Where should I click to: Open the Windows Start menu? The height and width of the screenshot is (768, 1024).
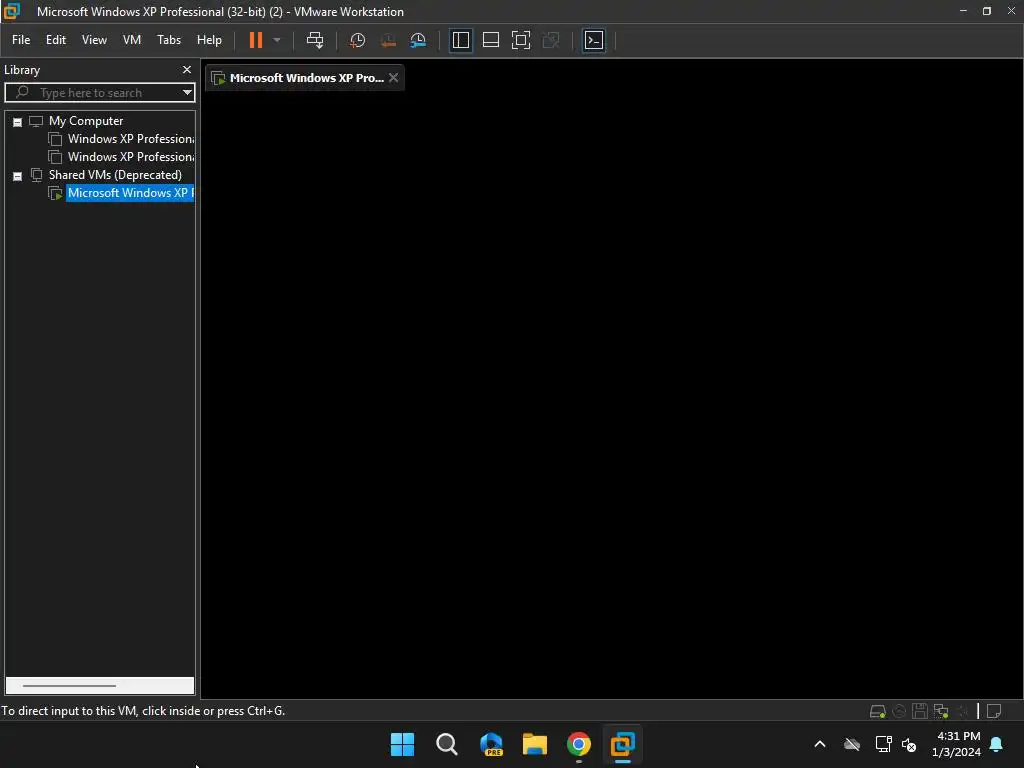point(402,744)
